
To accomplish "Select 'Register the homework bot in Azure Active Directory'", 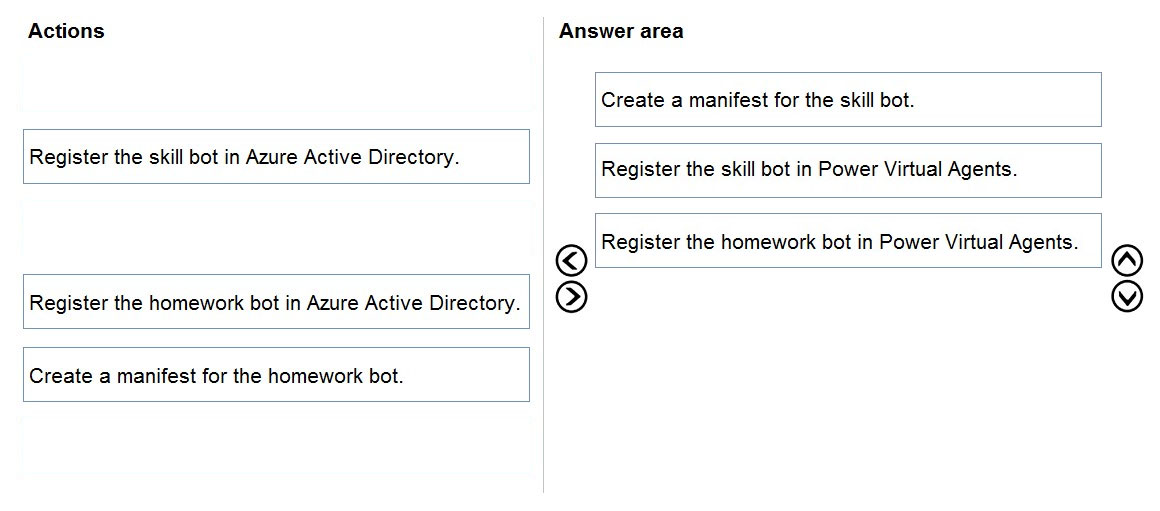I will click(276, 302).
